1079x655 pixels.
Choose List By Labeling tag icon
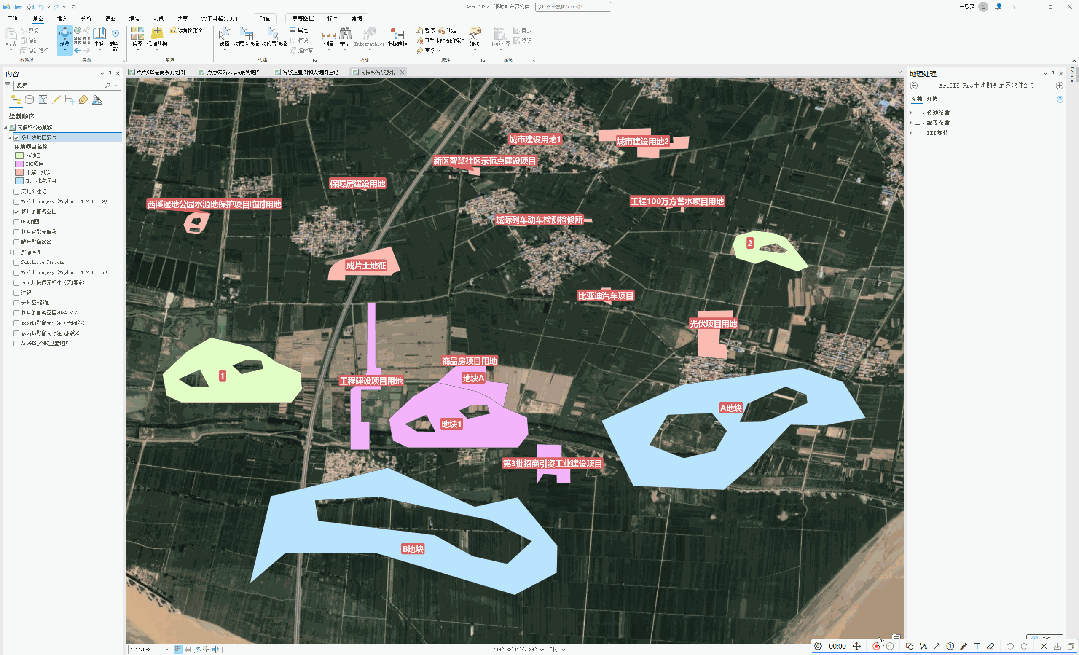pyautogui.click(x=83, y=100)
